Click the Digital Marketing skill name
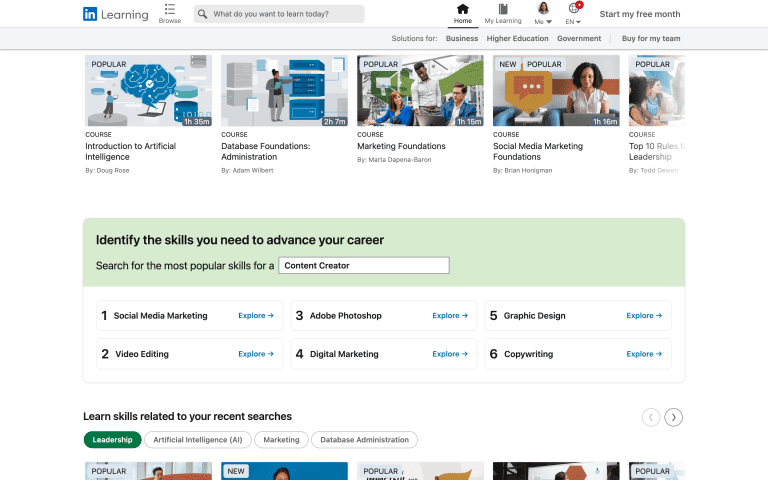Image resolution: width=768 pixels, height=480 pixels. coord(344,354)
